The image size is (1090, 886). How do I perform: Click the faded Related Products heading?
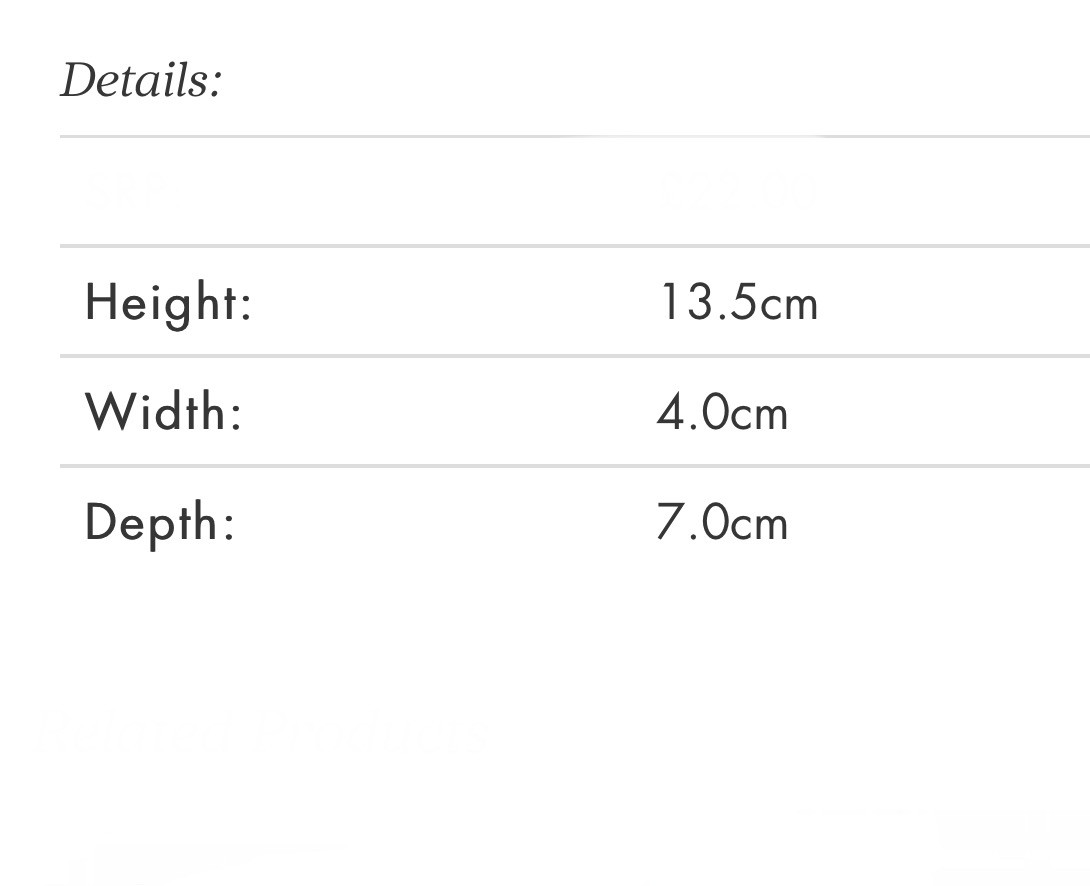[262, 733]
